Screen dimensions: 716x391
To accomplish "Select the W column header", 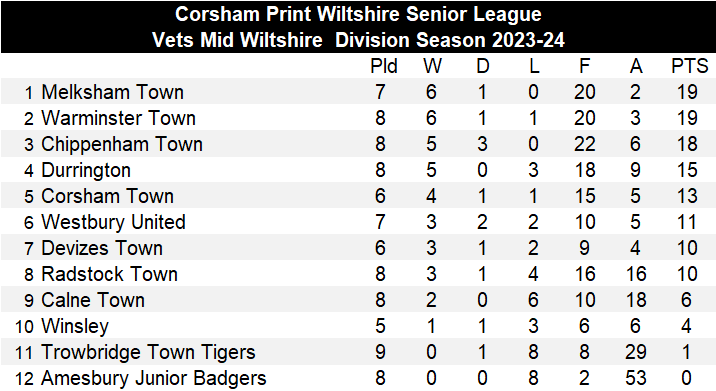I will [432, 66].
